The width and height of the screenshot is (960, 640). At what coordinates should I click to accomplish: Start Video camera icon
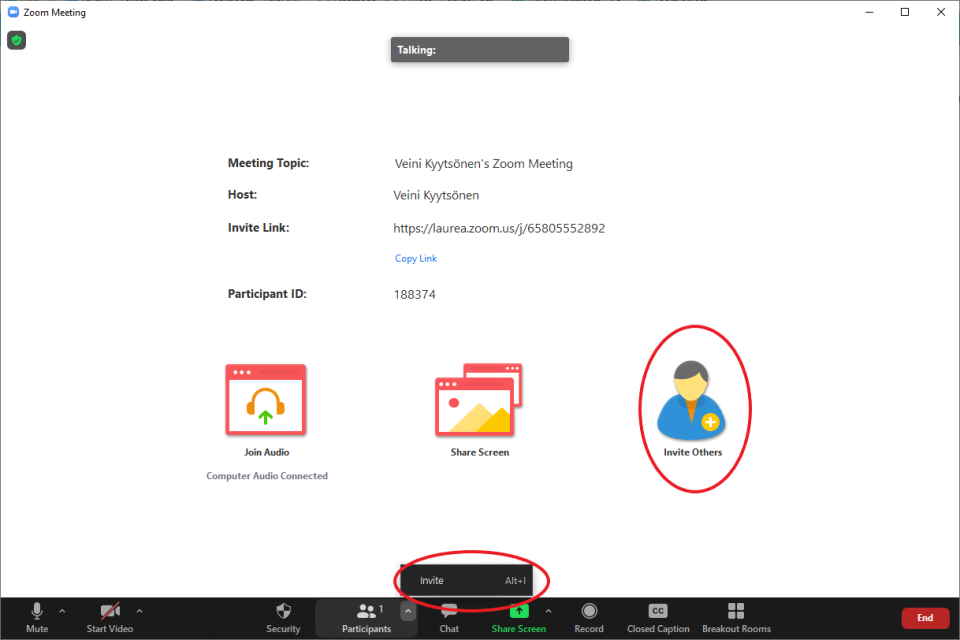(x=110, y=611)
